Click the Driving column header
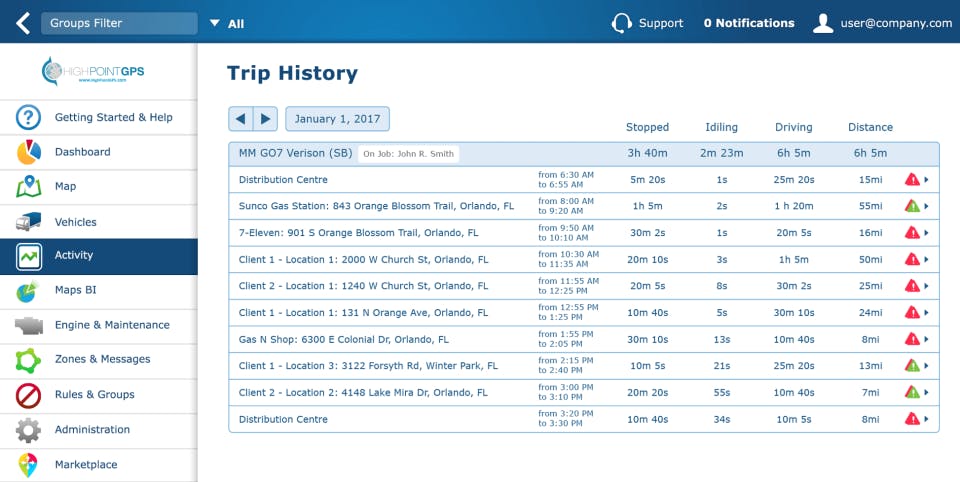Image resolution: width=960 pixels, height=482 pixels. 793,127
